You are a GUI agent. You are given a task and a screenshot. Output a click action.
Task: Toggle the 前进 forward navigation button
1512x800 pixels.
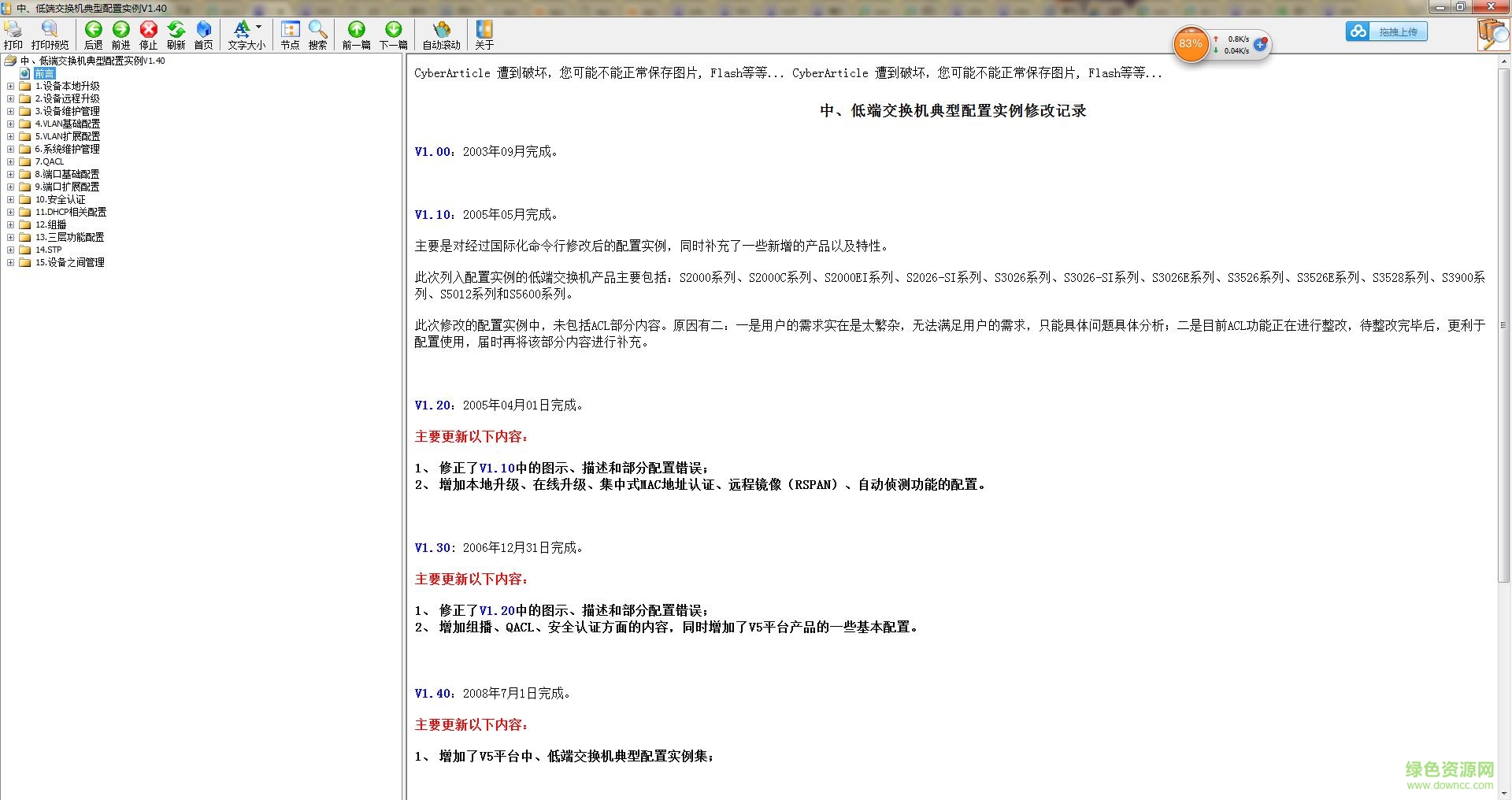(120, 35)
